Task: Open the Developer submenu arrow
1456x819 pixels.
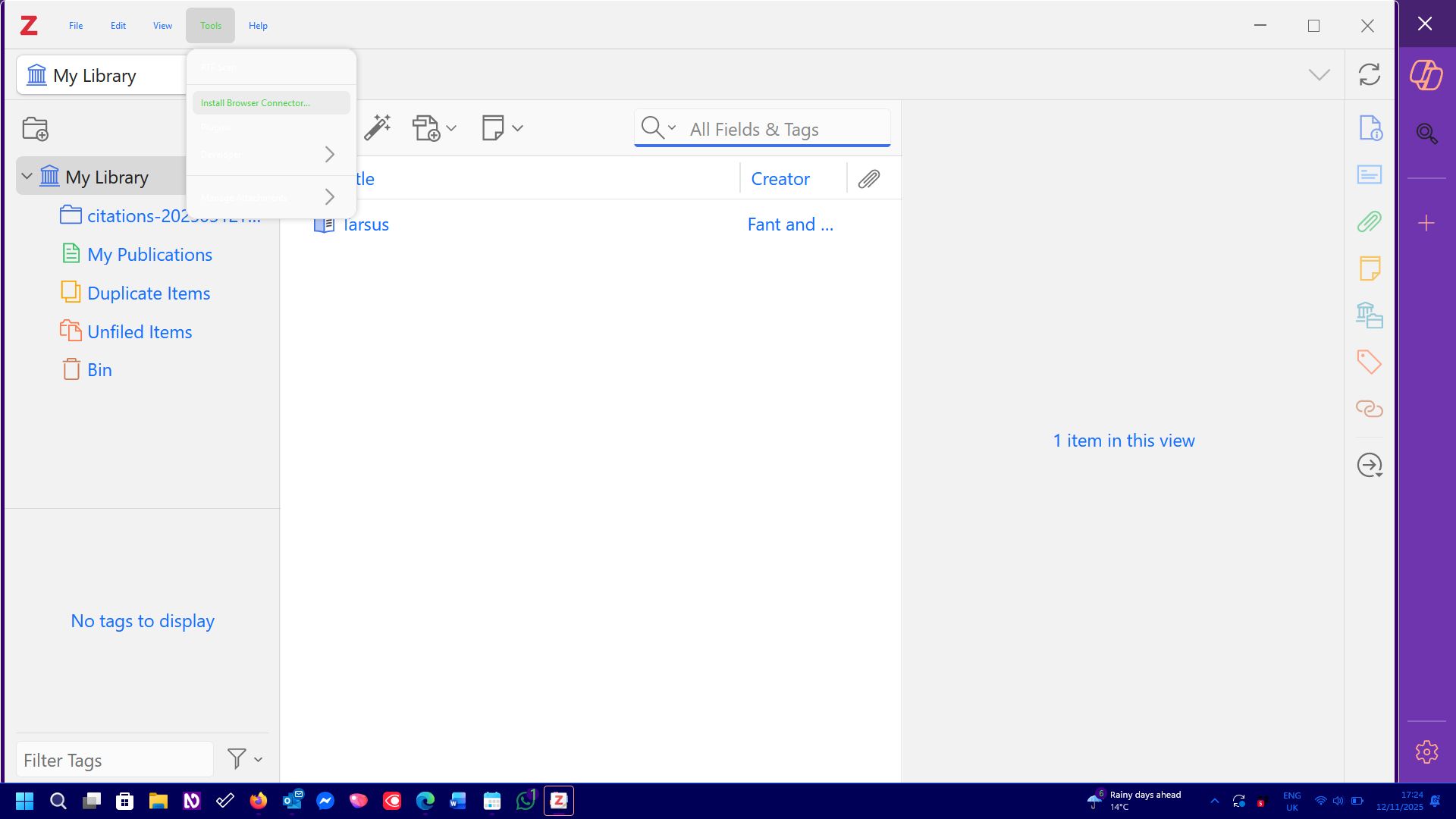Action: pyautogui.click(x=329, y=155)
